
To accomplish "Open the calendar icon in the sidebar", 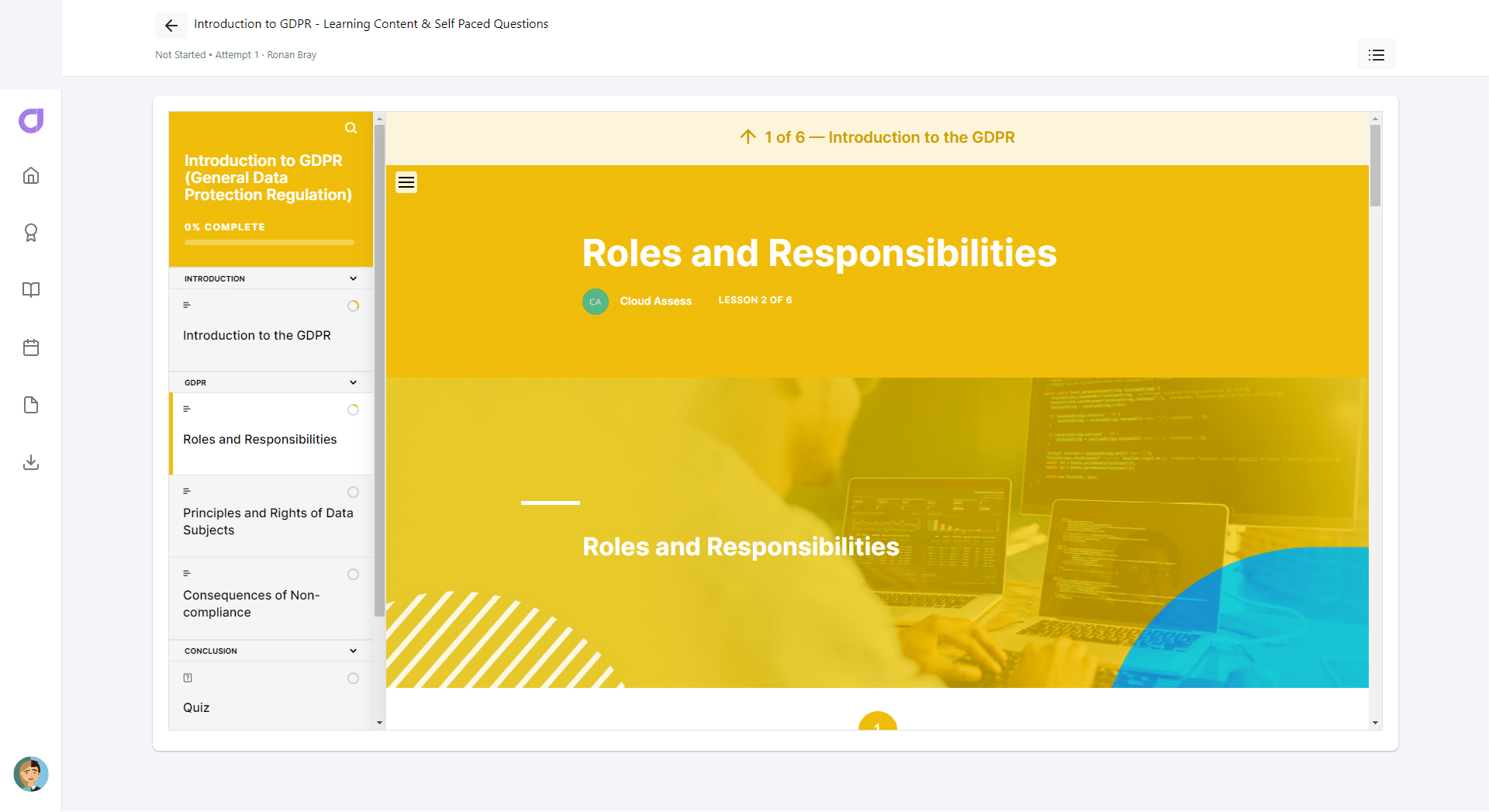I will pos(31,347).
